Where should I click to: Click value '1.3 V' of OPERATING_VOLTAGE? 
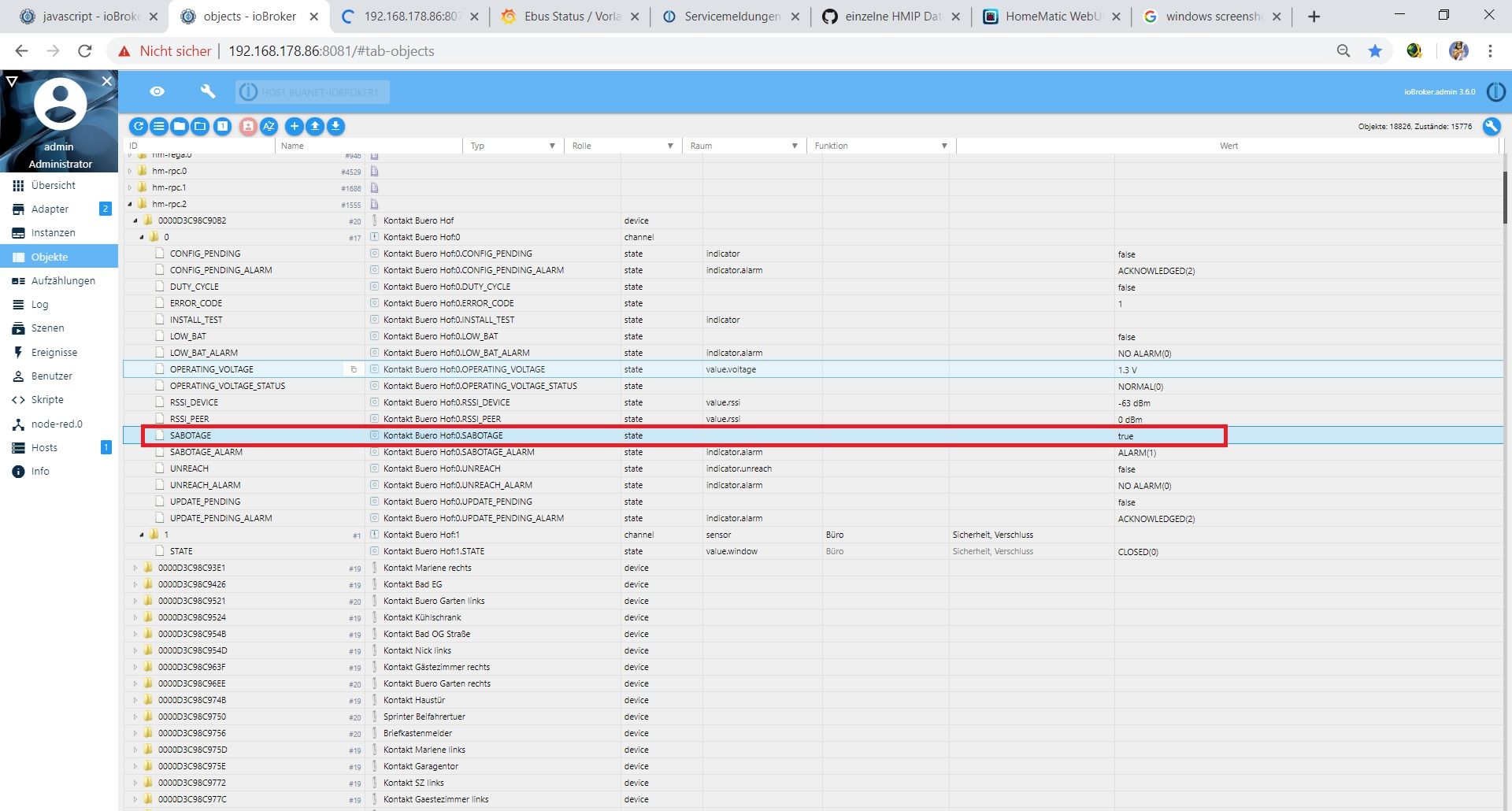point(1128,370)
